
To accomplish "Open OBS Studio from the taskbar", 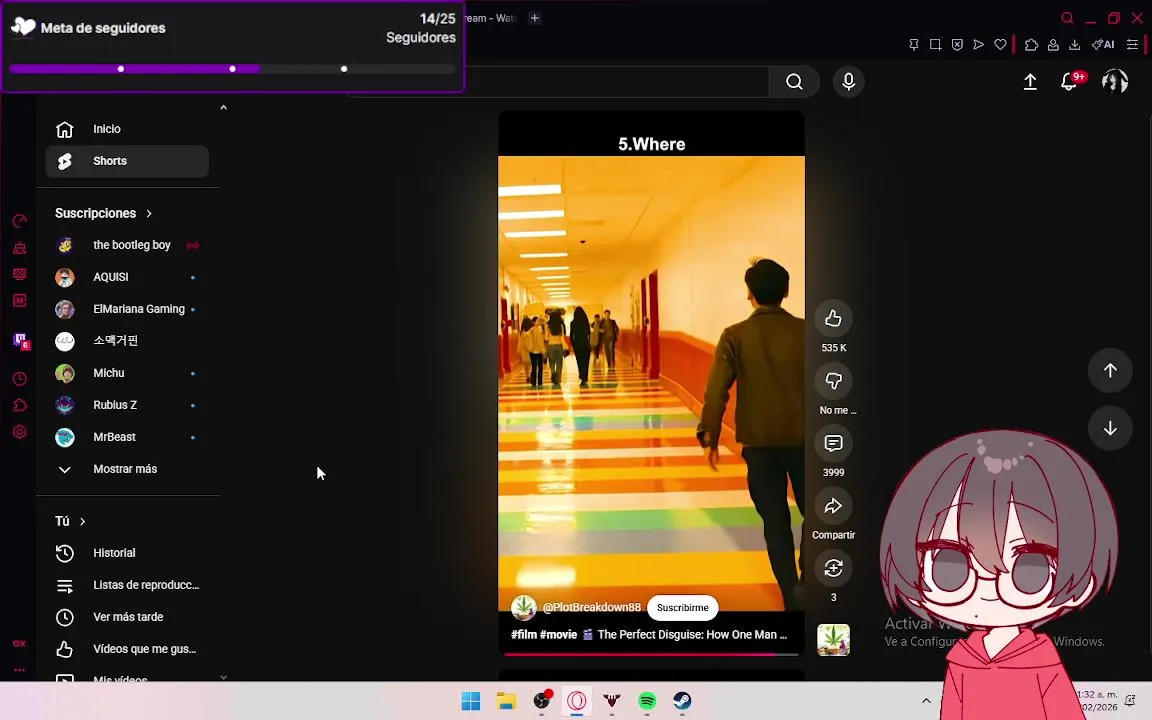I will pos(542,701).
